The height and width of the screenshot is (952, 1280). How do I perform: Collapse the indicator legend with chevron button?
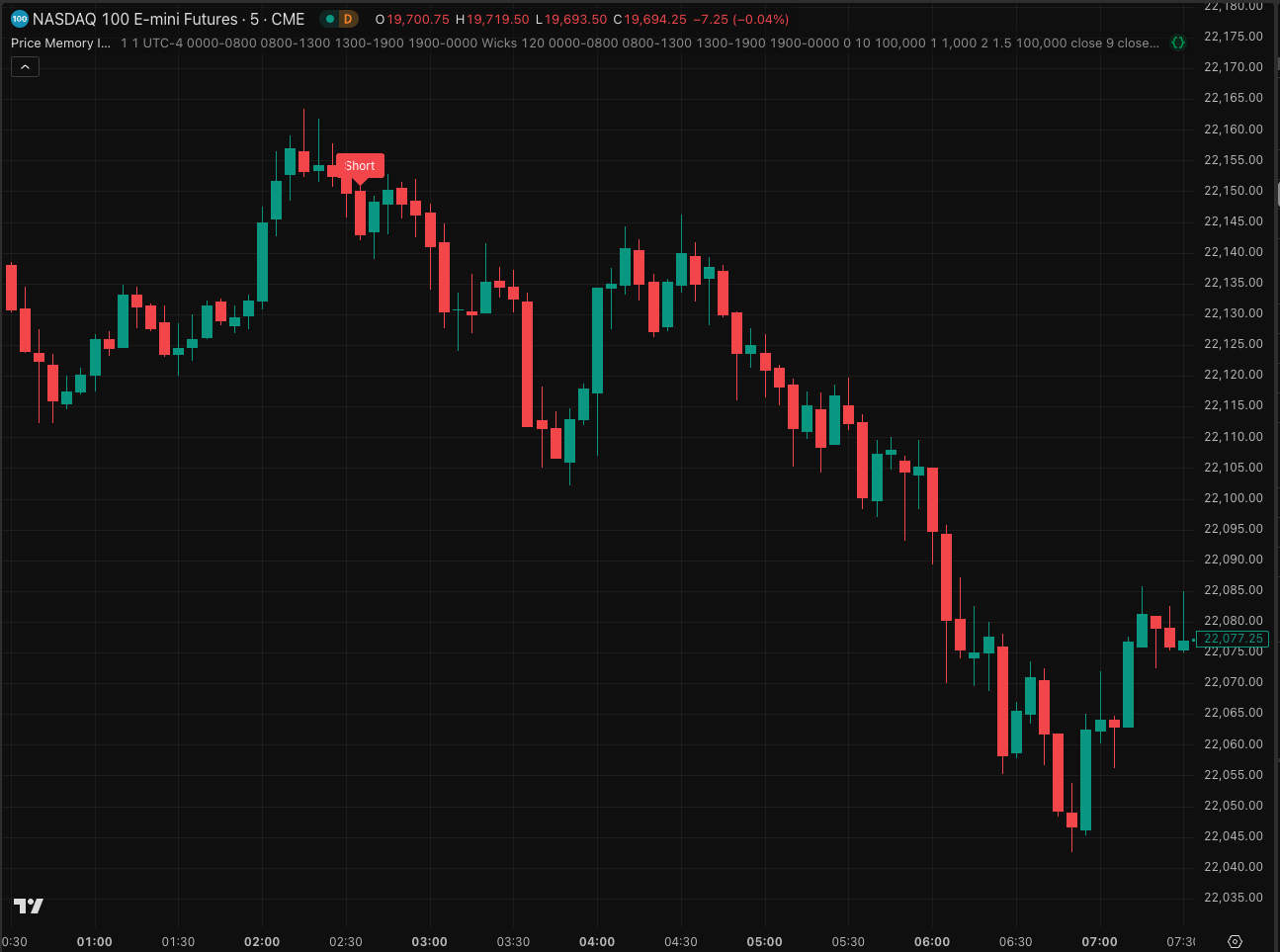(x=25, y=67)
